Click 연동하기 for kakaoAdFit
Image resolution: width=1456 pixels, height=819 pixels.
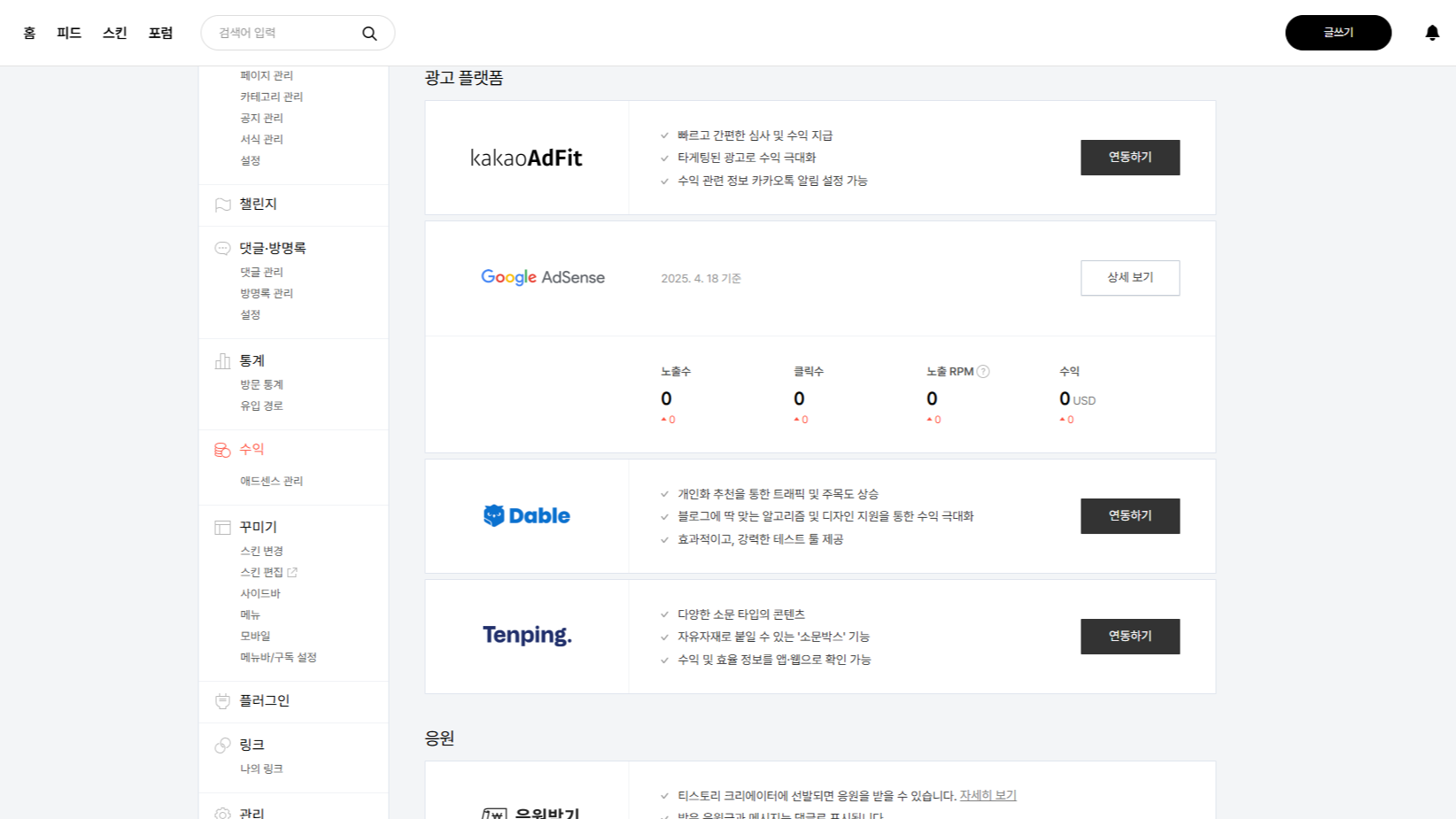pyautogui.click(x=1130, y=158)
